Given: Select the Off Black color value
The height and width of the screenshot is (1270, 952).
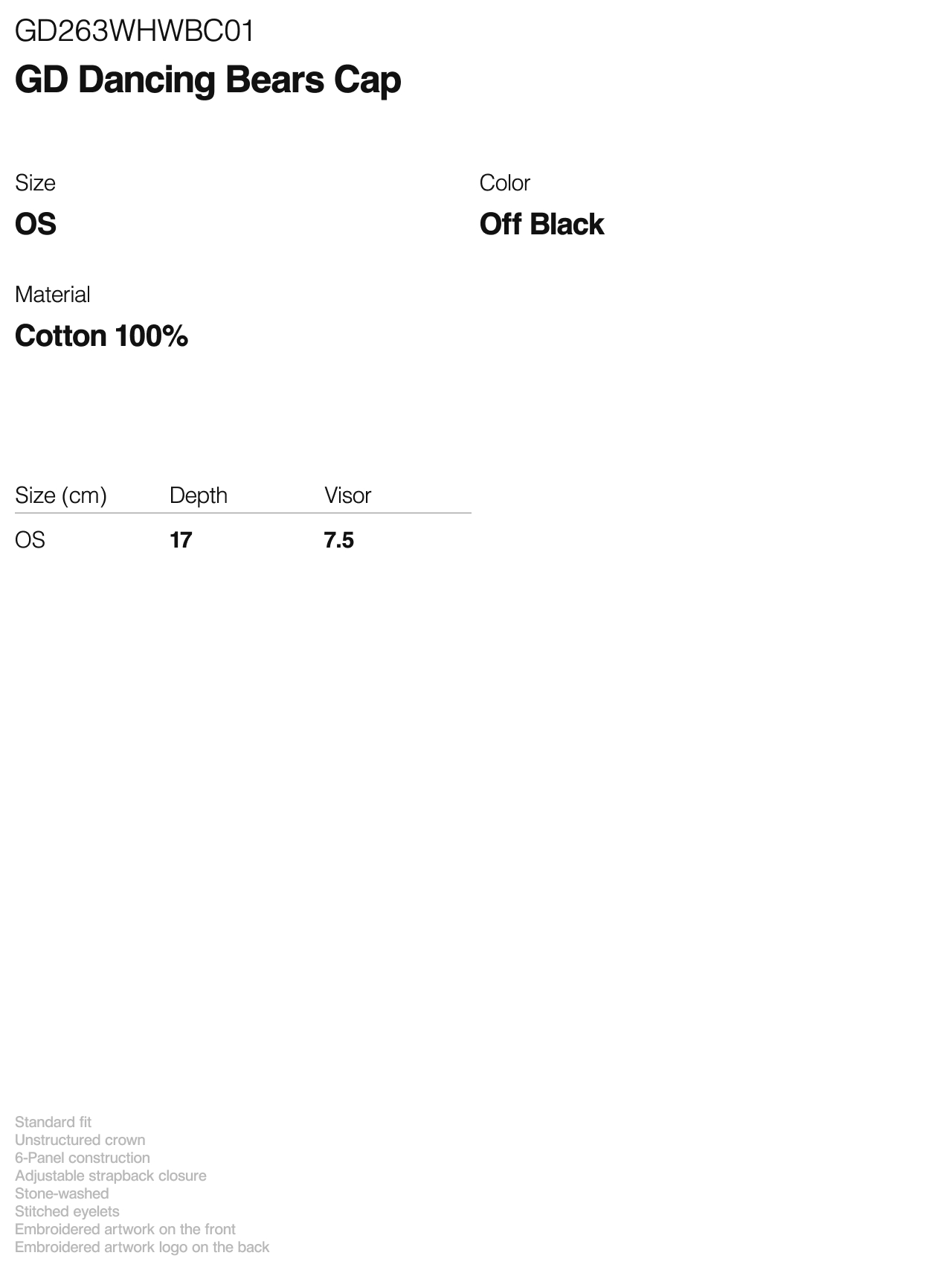Looking at the screenshot, I should [x=541, y=224].
